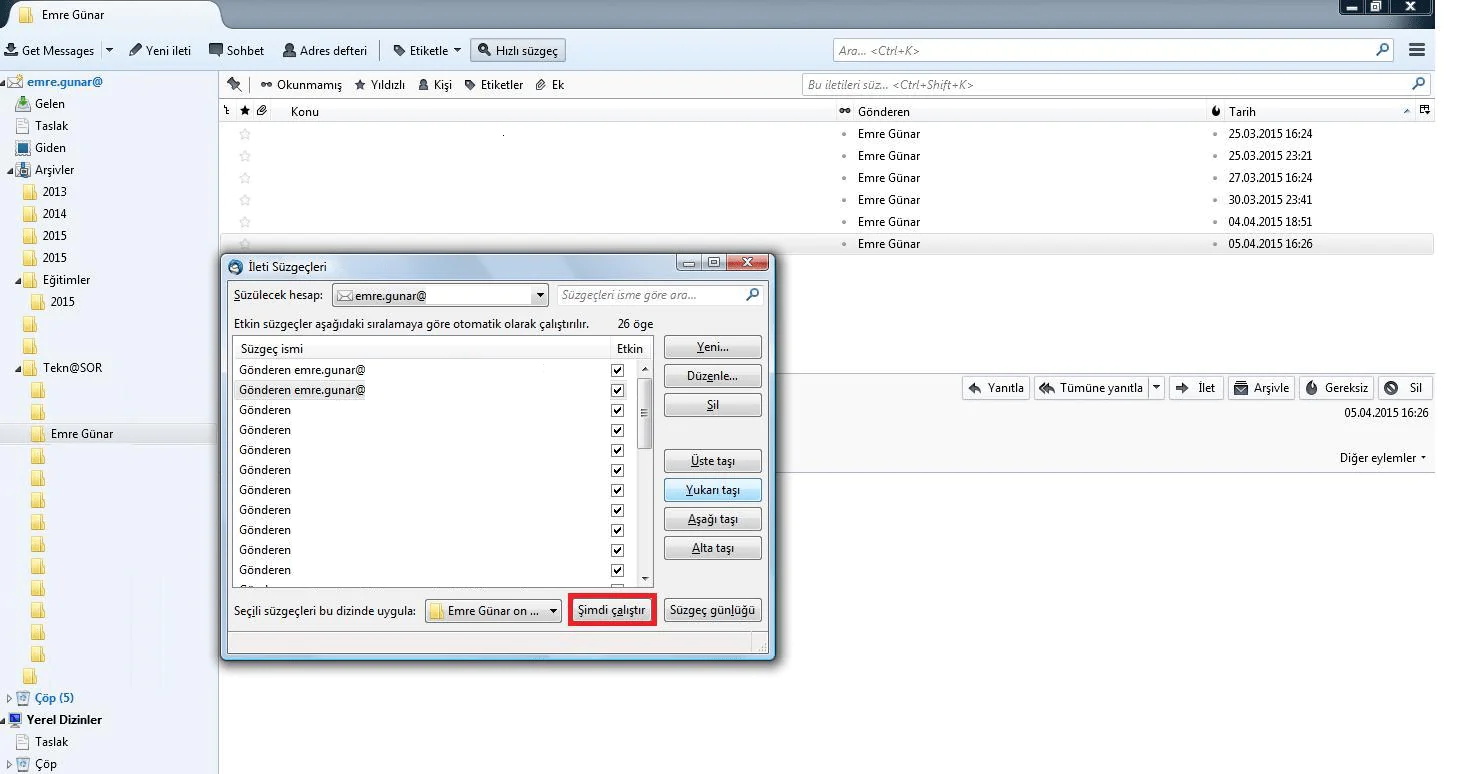Select the Emre Günar folder in tree
This screenshot has width=1464, height=774.
click(82, 434)
